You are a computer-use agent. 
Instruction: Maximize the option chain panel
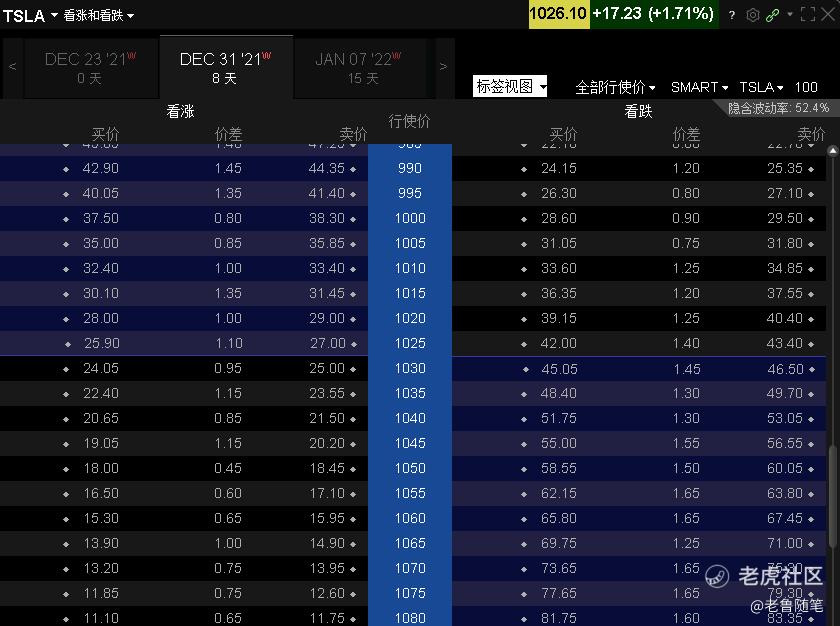click(808, 14)
